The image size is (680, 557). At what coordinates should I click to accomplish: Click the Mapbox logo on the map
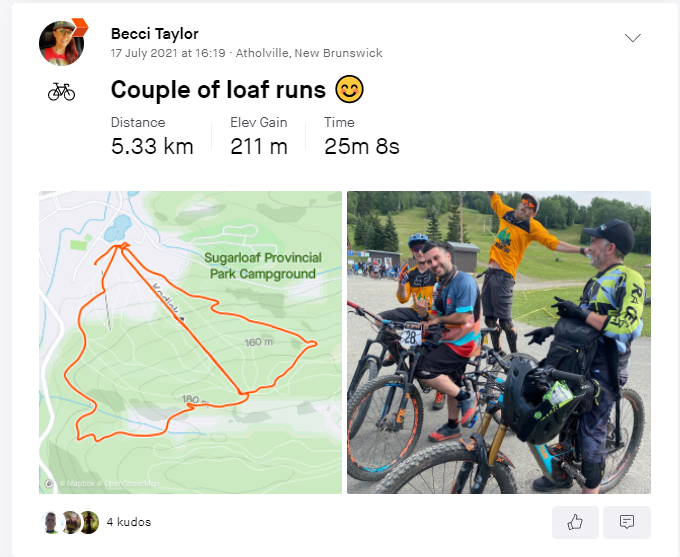(50, 484)
